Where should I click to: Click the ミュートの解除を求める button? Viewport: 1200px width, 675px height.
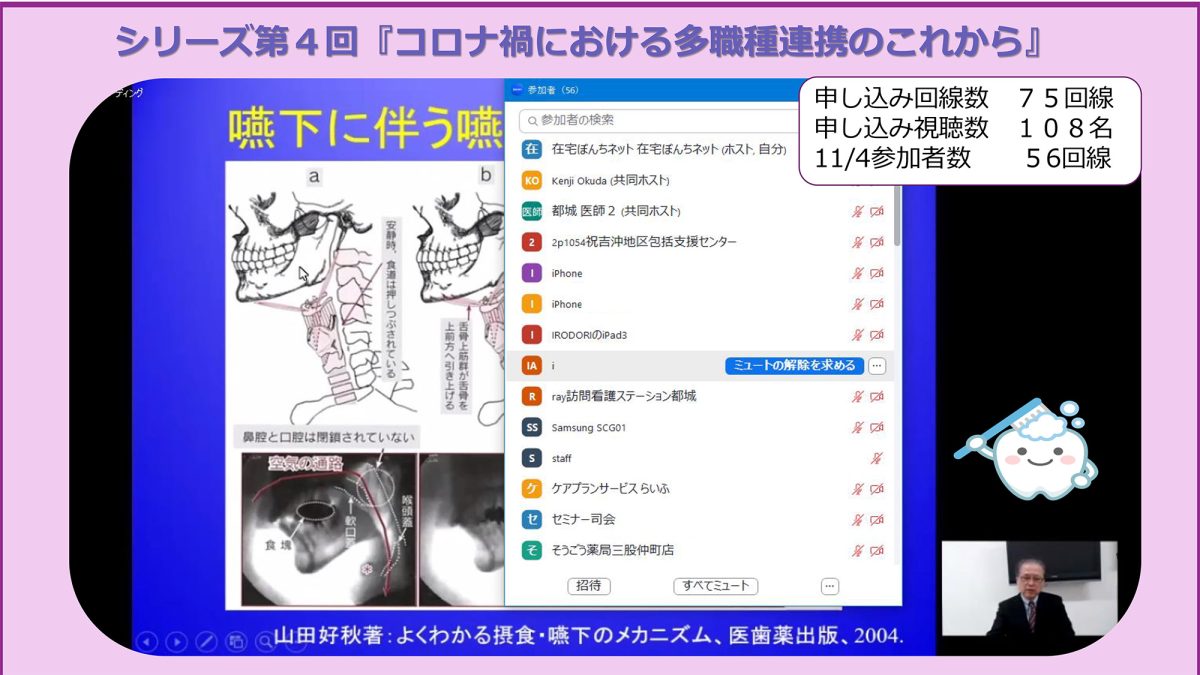tap(794, 366)
